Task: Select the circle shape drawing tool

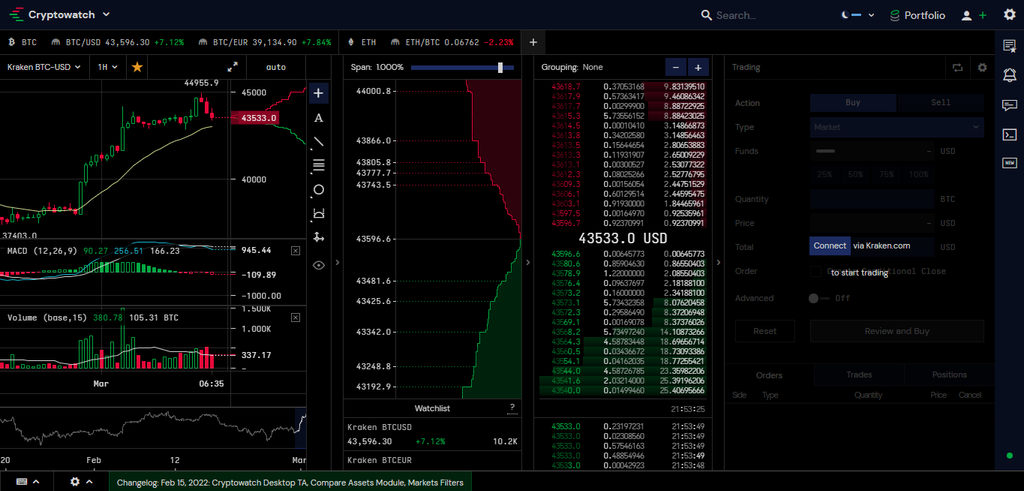Action: (x=319, y=190)
